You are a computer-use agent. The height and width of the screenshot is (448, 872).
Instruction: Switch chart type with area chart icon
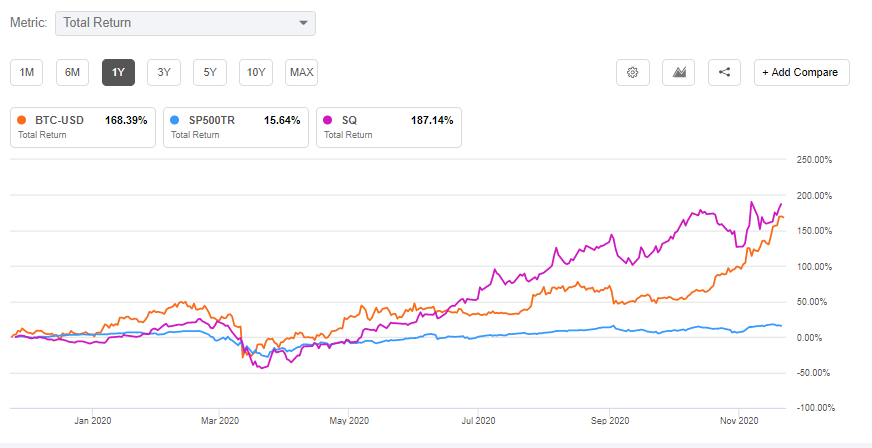tap(678, 72)
